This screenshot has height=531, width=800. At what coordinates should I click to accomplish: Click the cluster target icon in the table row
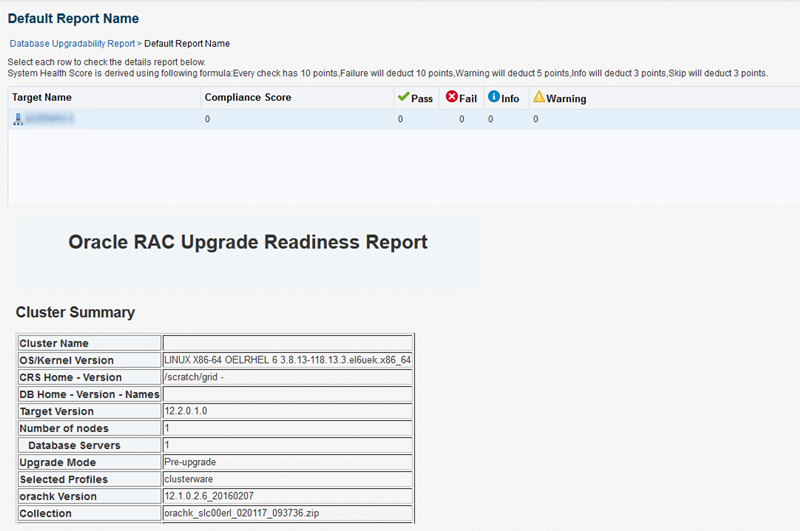tap(18, 119)
